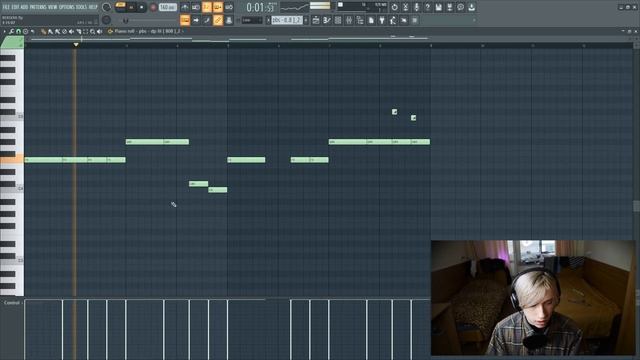The image size is (640, 360).
Task: Select the Playback speaker tool
Action: point(100,31)
